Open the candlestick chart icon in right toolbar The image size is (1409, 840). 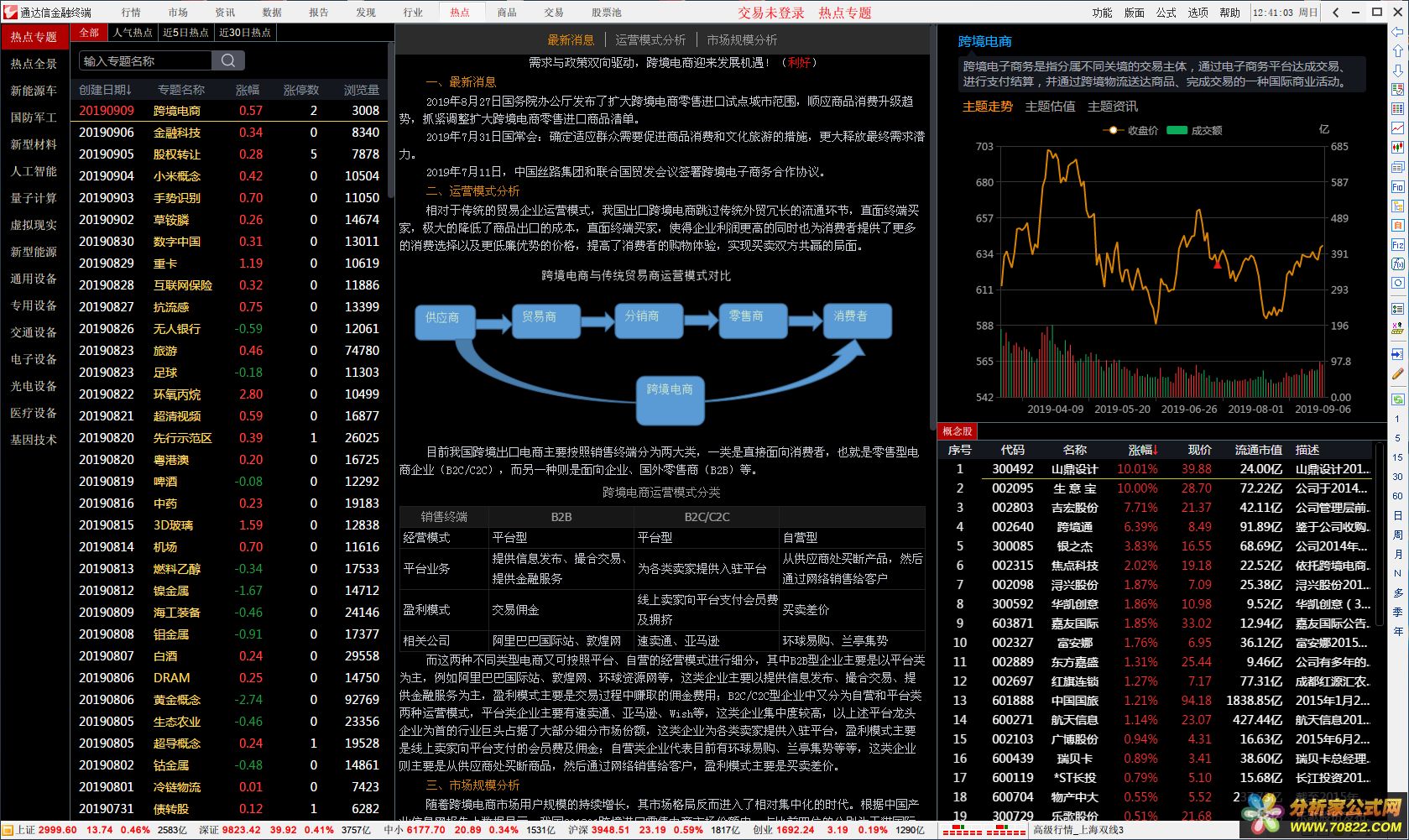pyautogui.click(x=1397, y=147)
